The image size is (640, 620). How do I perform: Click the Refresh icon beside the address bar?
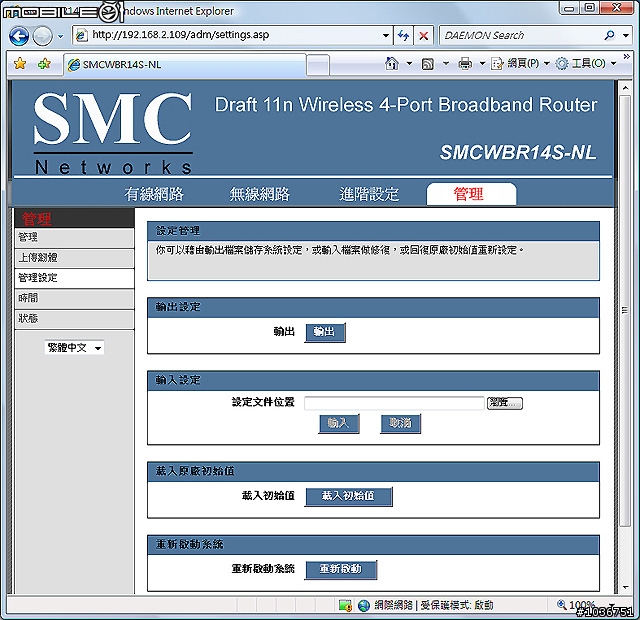coord(403,36)
